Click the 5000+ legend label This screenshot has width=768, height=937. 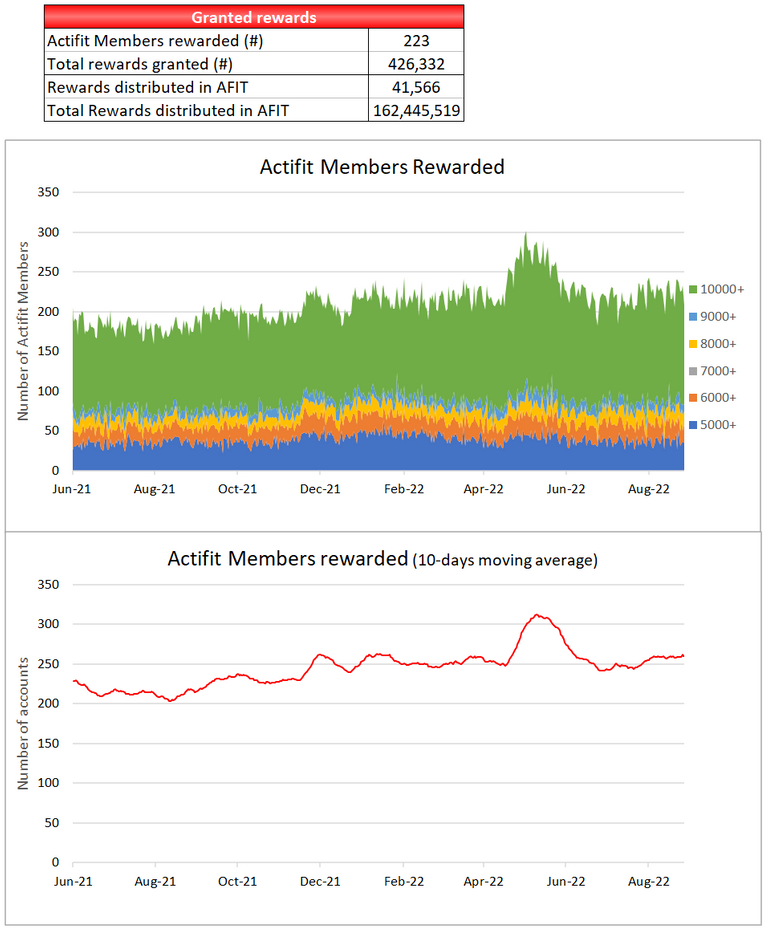(x=718, y=425)
